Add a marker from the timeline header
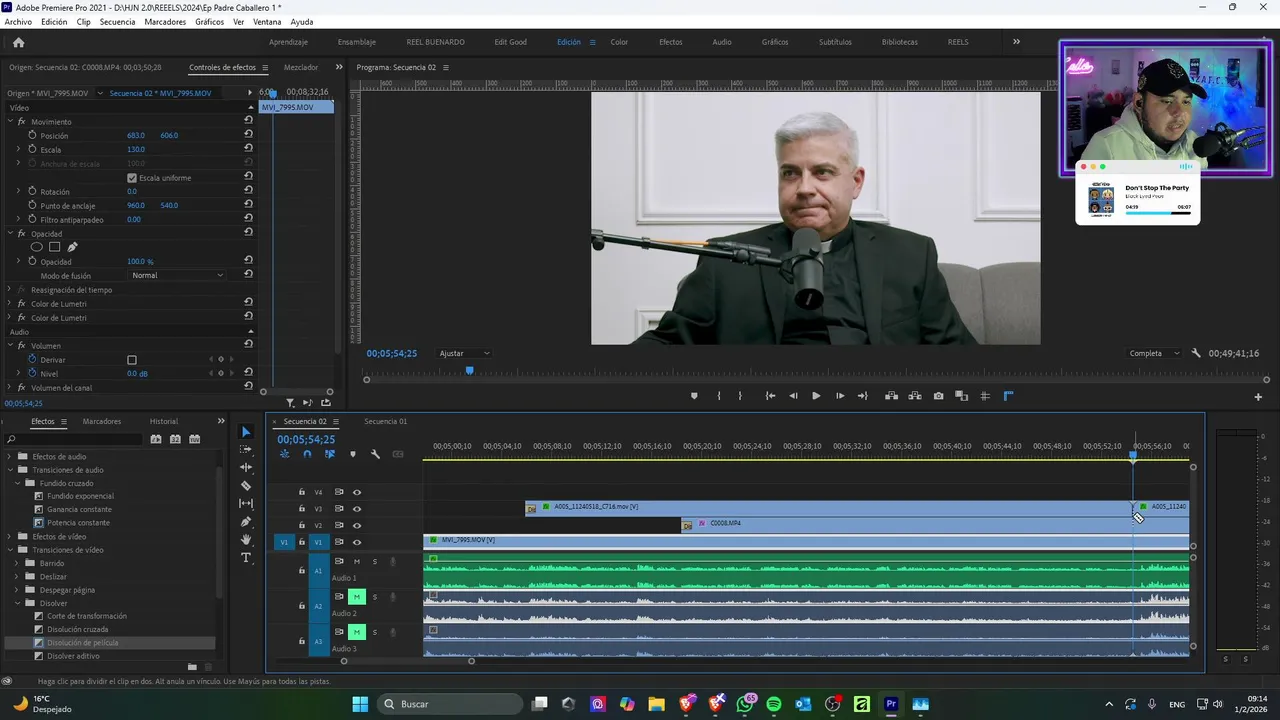This screenshot has height=720, width=1280. [352, 454]
